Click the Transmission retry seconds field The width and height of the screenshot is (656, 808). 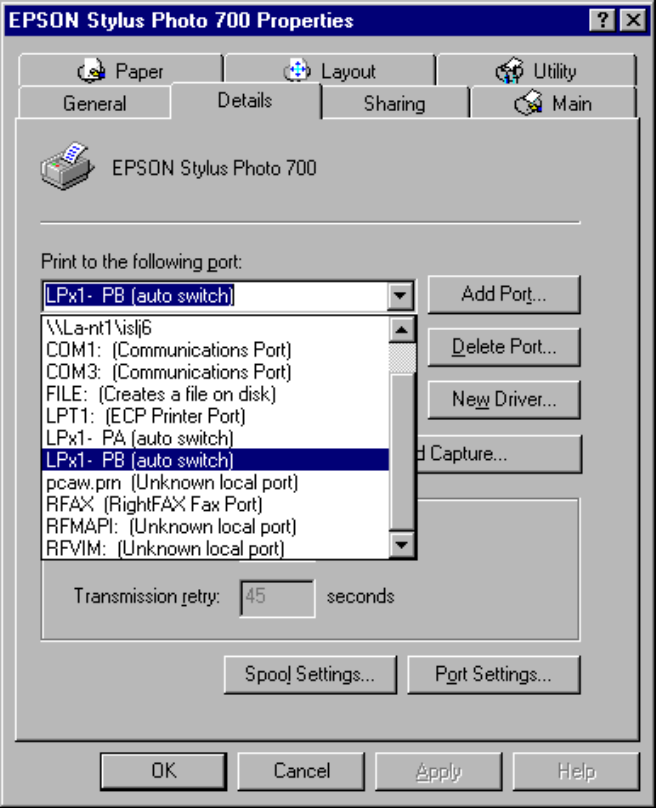click(x=277, y=598)
